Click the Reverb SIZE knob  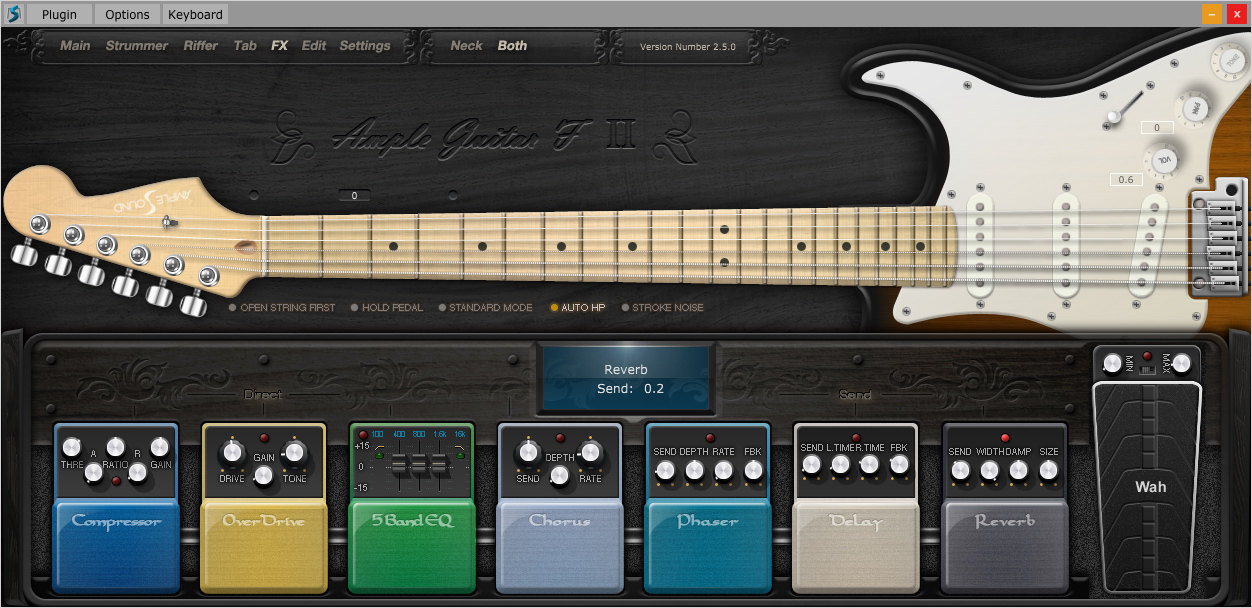tap(1047, 470)
